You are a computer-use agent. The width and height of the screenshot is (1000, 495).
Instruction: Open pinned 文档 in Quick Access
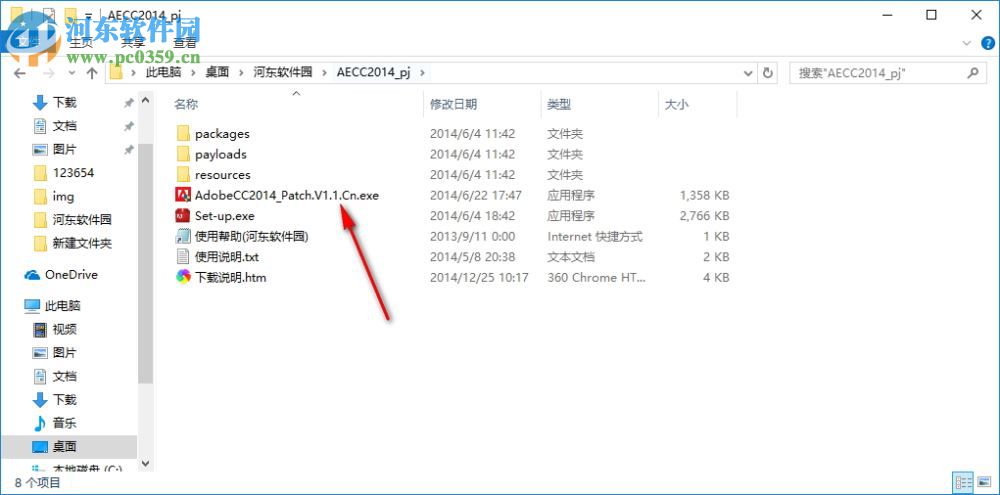tap(64, 126)
